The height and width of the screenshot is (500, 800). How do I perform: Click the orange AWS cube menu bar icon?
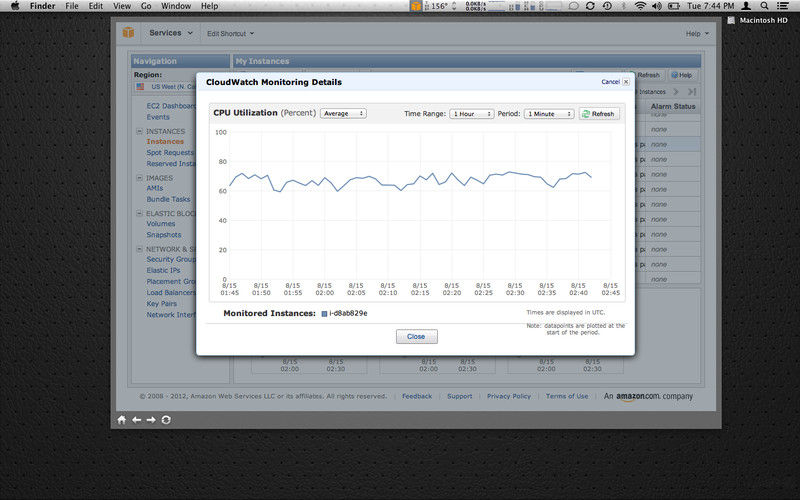point(416,6)
